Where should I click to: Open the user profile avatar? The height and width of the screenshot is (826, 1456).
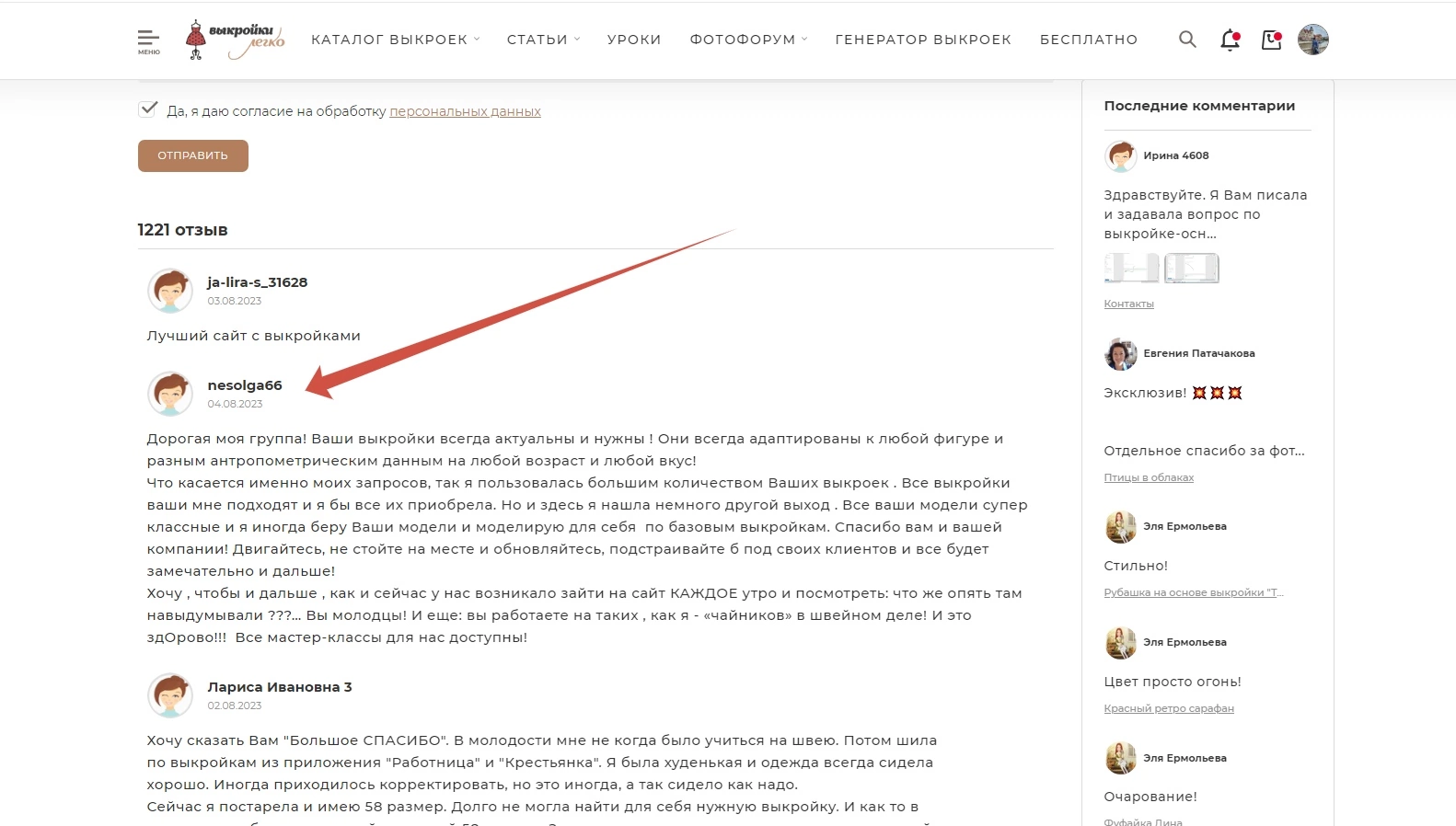pos(1313,40)
